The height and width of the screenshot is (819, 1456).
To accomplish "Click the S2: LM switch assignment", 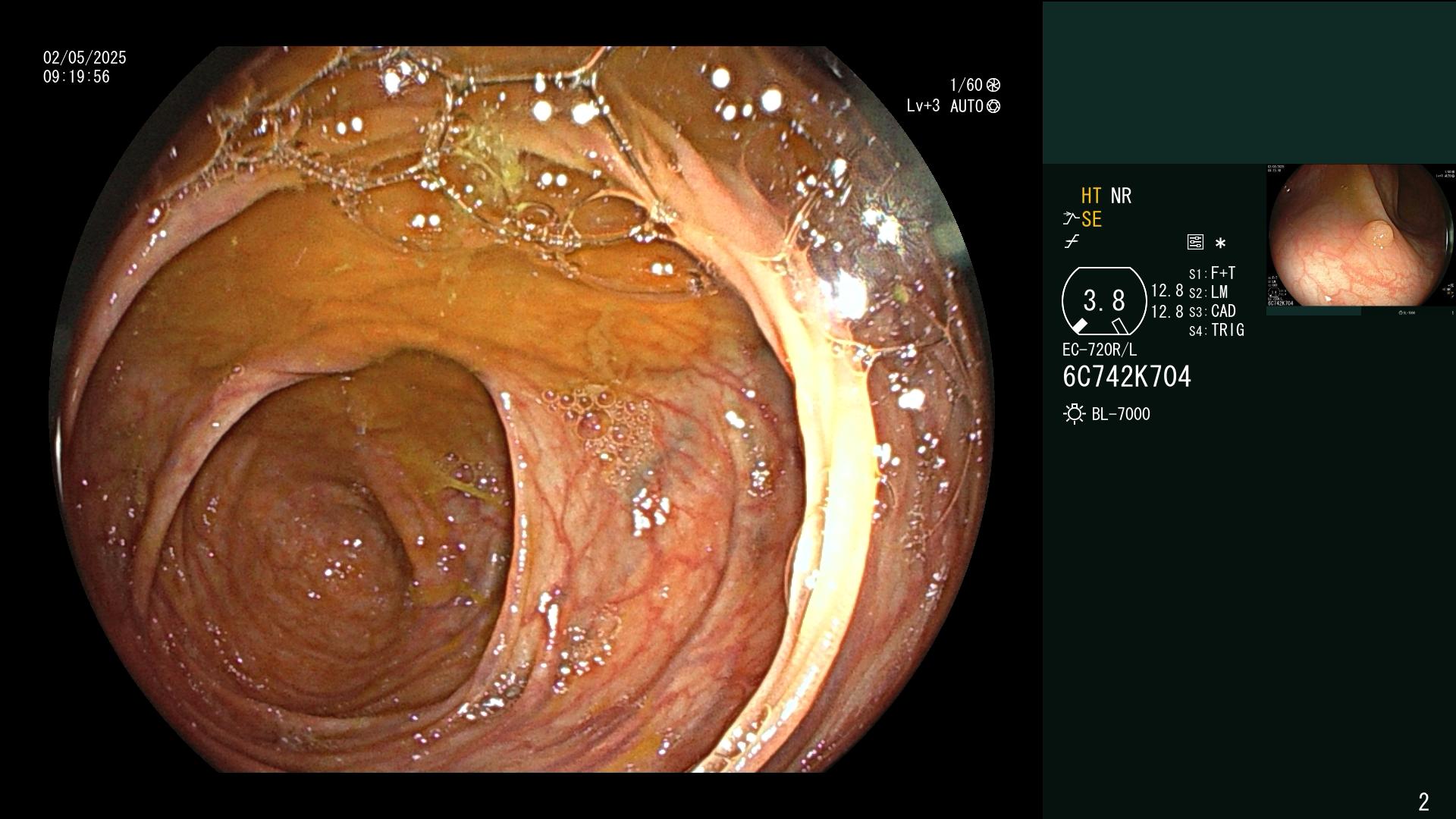I will (x=1208, y=292).
